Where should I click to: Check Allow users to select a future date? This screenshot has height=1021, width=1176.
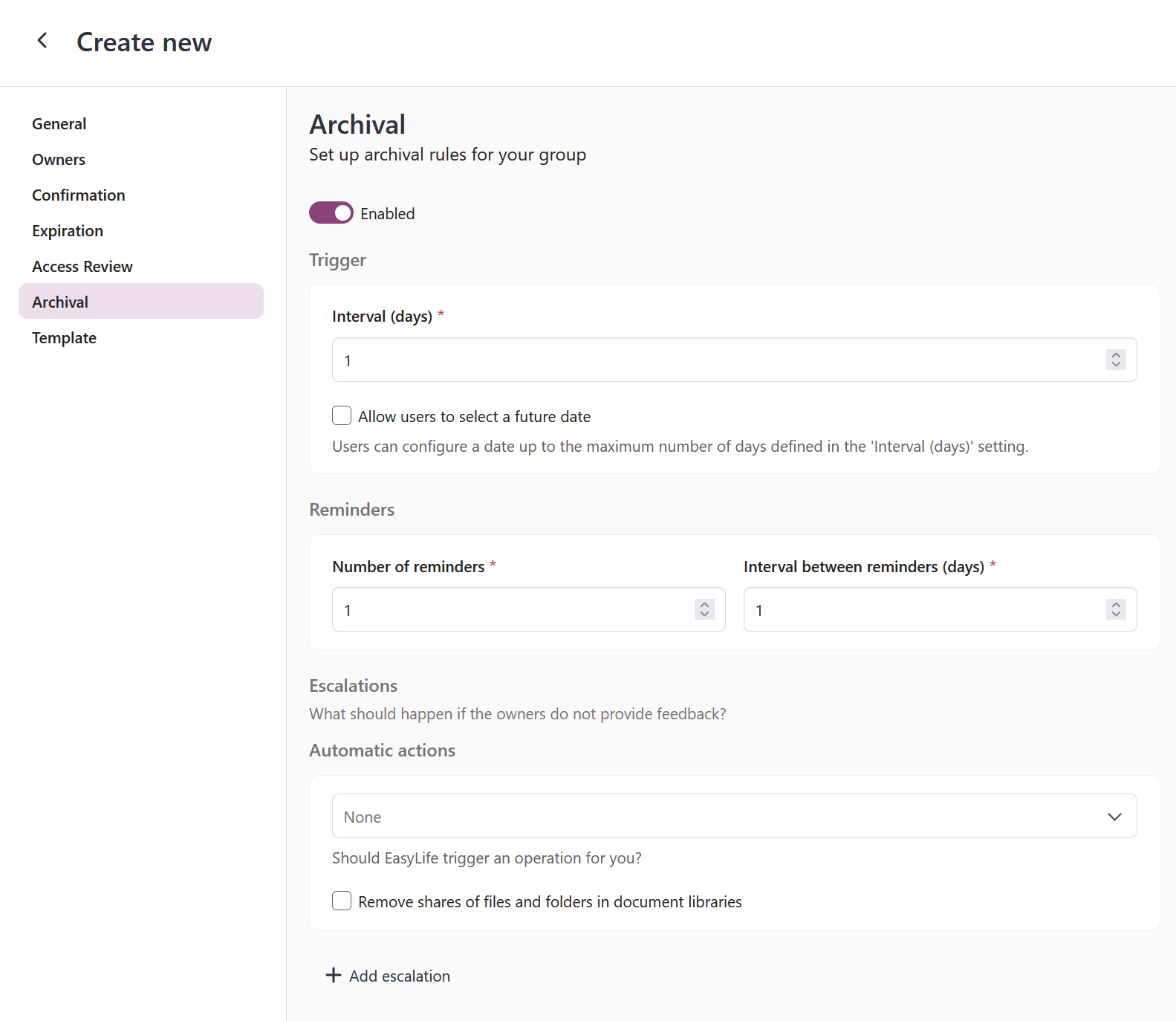[342, 415]
